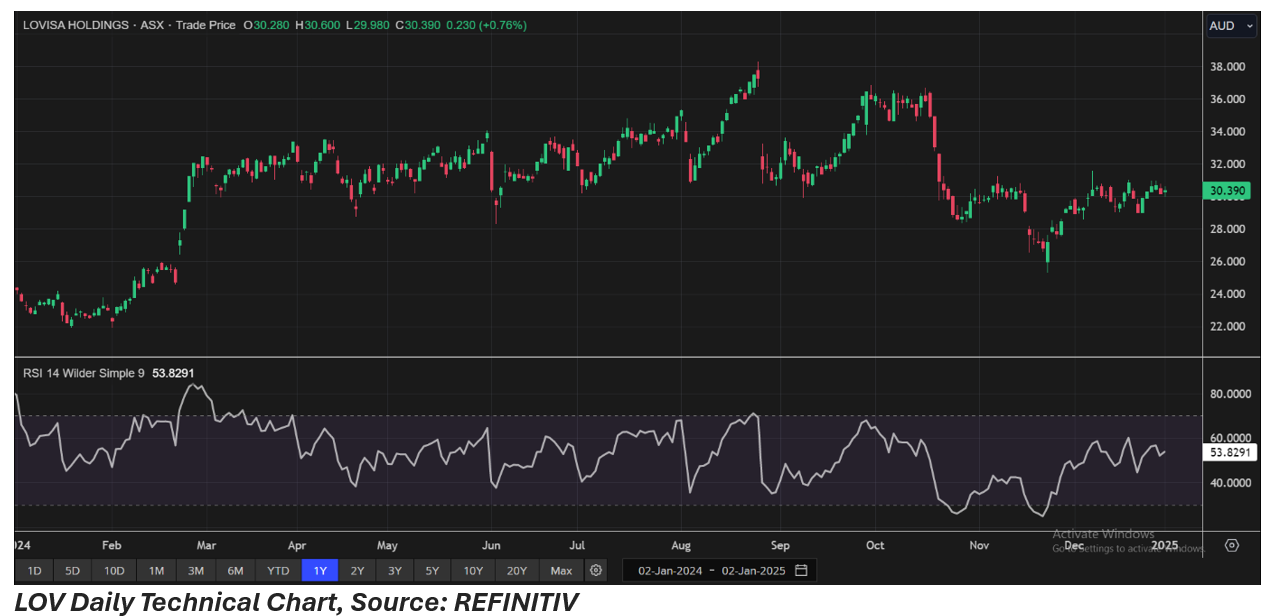
Task: Switch to the 5D time range
Action: coord(72,571)
